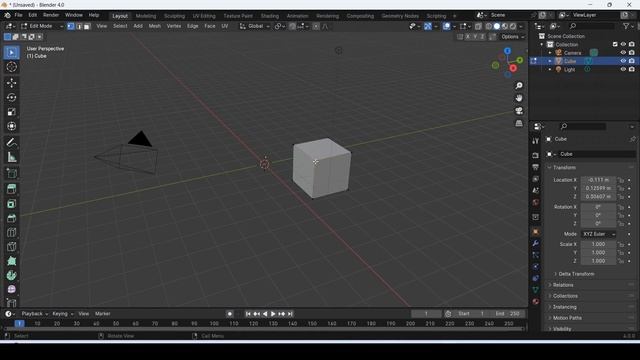
Task: Enable edge select mode
Action: click(x=79, y=26)
